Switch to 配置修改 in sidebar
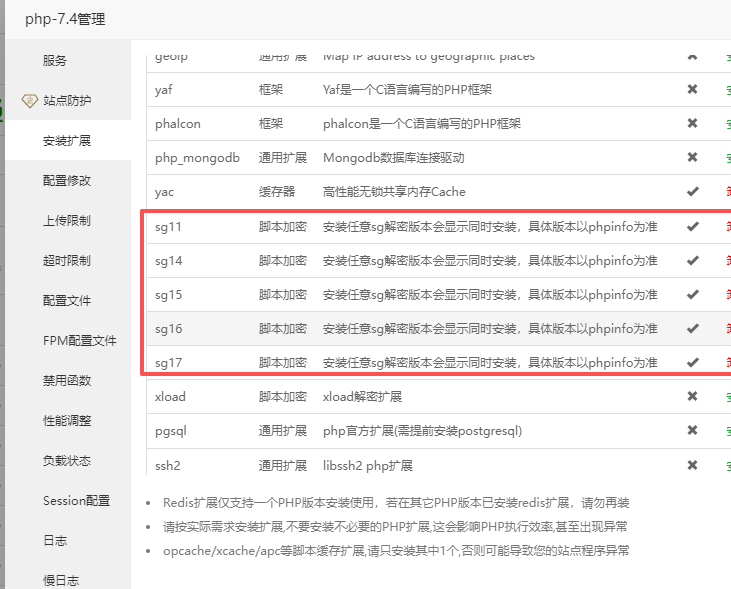The image size is (731, 589). (68, 180)
